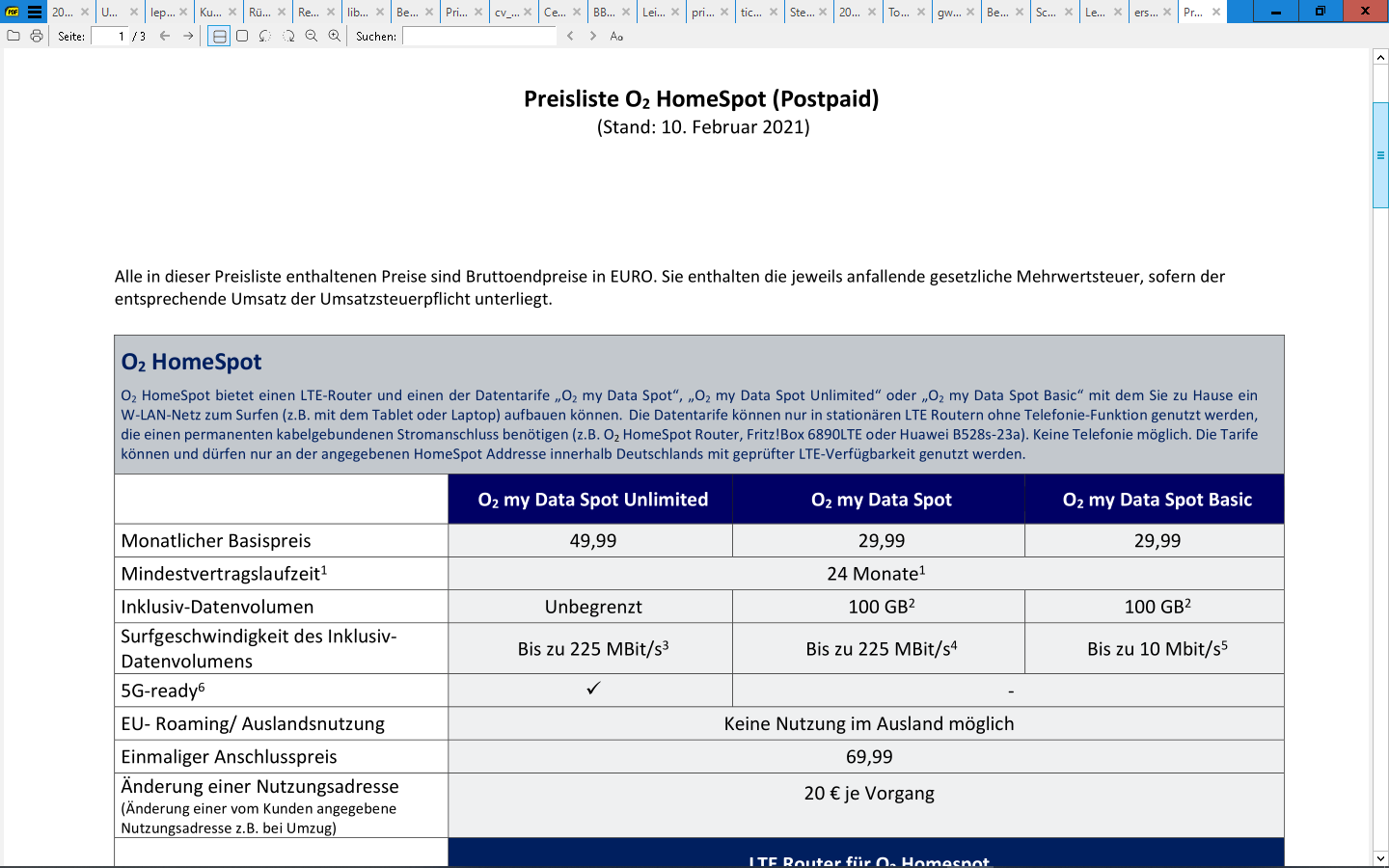Click the '69,99' connection fee cell
1389x868 pixels.
coord(866,757)
